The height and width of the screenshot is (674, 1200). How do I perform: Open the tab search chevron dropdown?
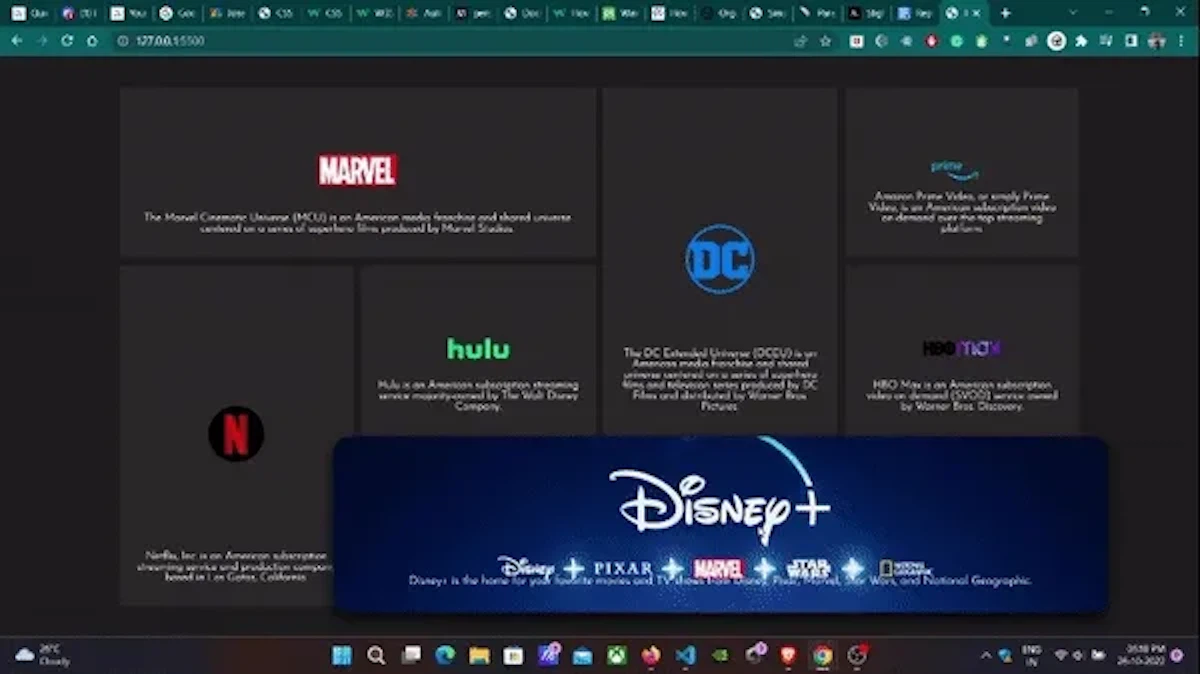click(x=1074, y=13)
